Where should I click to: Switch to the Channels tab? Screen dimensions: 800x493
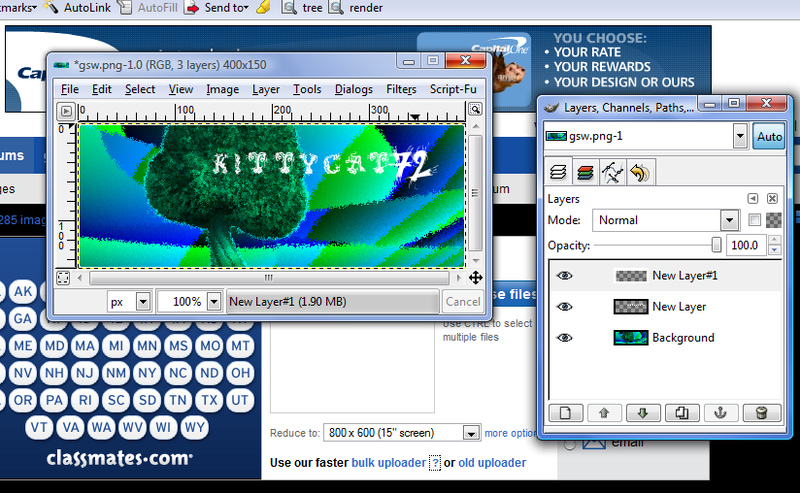(x=584, y=173)
